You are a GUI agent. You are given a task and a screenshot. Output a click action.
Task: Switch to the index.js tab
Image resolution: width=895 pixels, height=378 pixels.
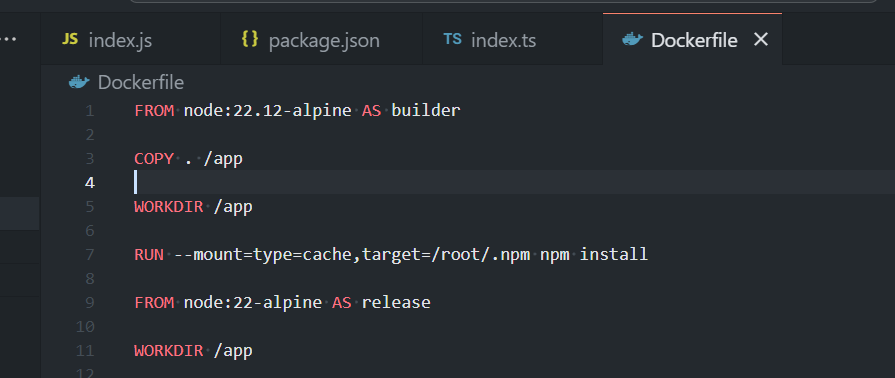(131, 39)
